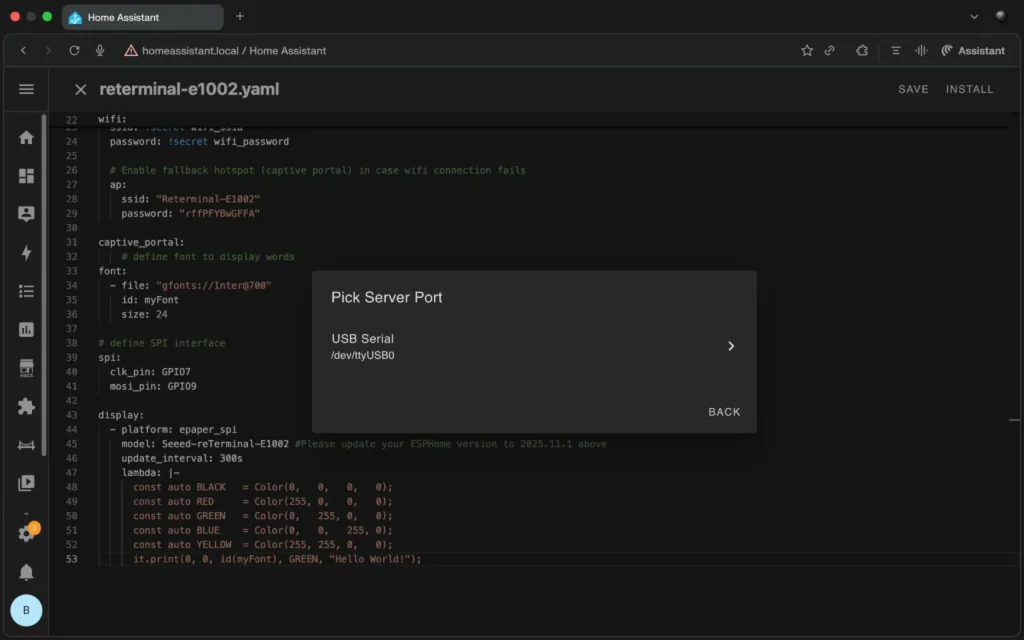Viewport: 1024px width, 640px height.
Task: Click the 'mosi_pin: GPIO9' line
Action: click(153, 386)
